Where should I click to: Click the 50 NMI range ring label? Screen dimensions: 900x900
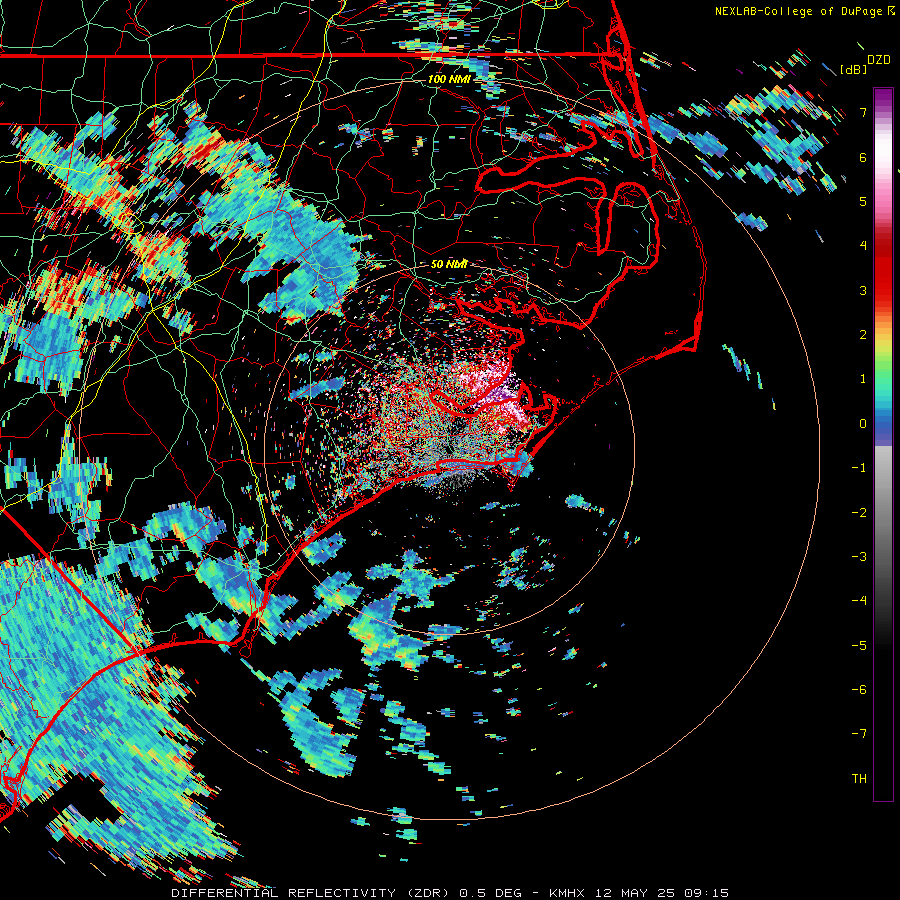pos(449,264)
